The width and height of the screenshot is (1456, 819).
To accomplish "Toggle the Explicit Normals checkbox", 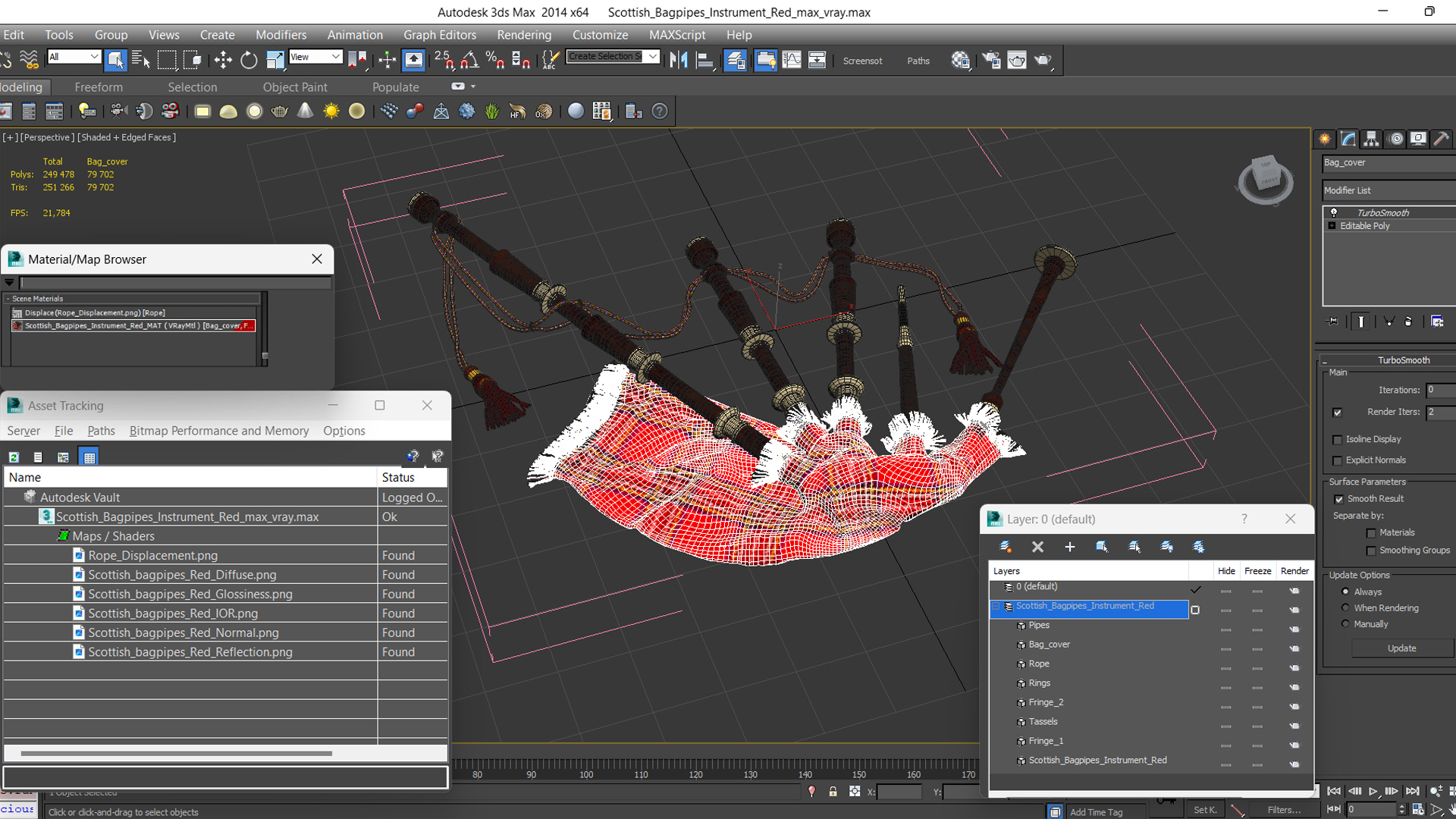I will [x=1338, y=461].
